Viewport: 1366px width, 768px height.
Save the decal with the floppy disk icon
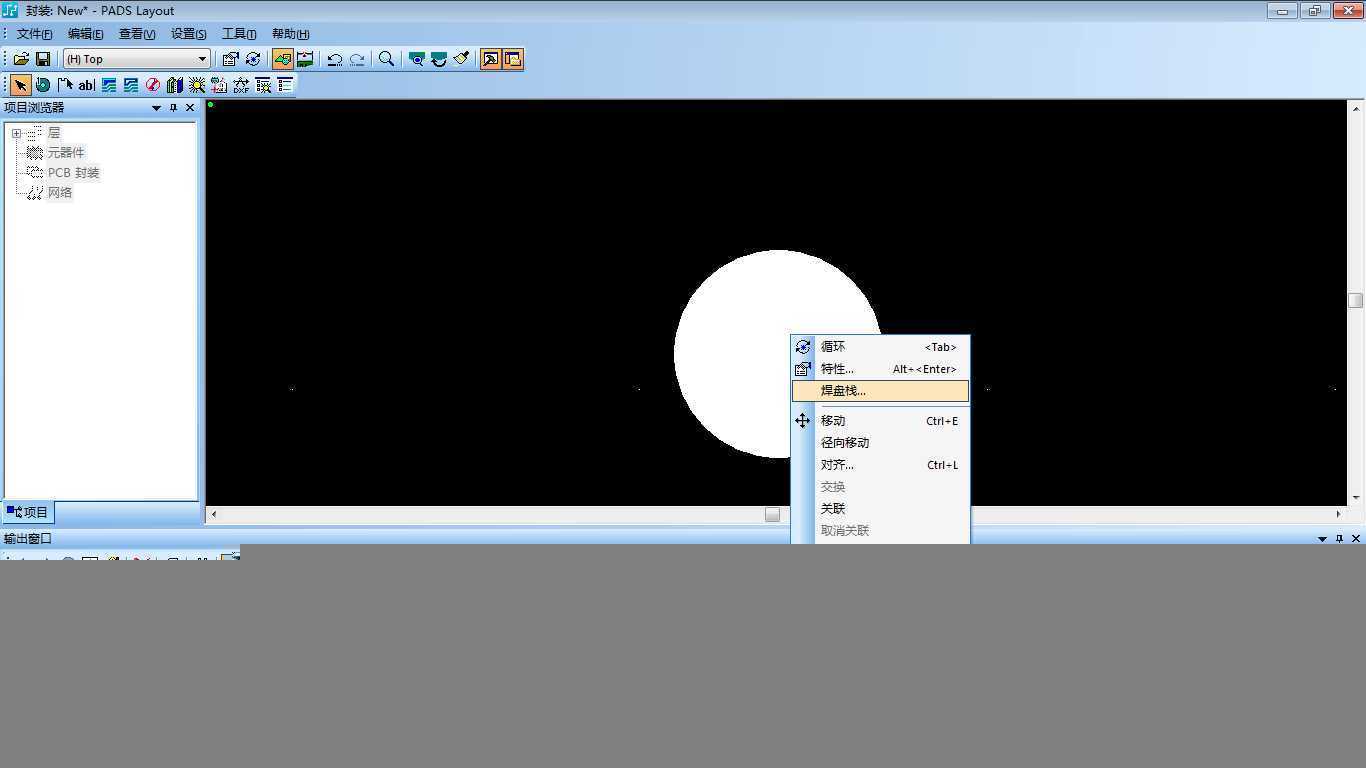(43, 59)
